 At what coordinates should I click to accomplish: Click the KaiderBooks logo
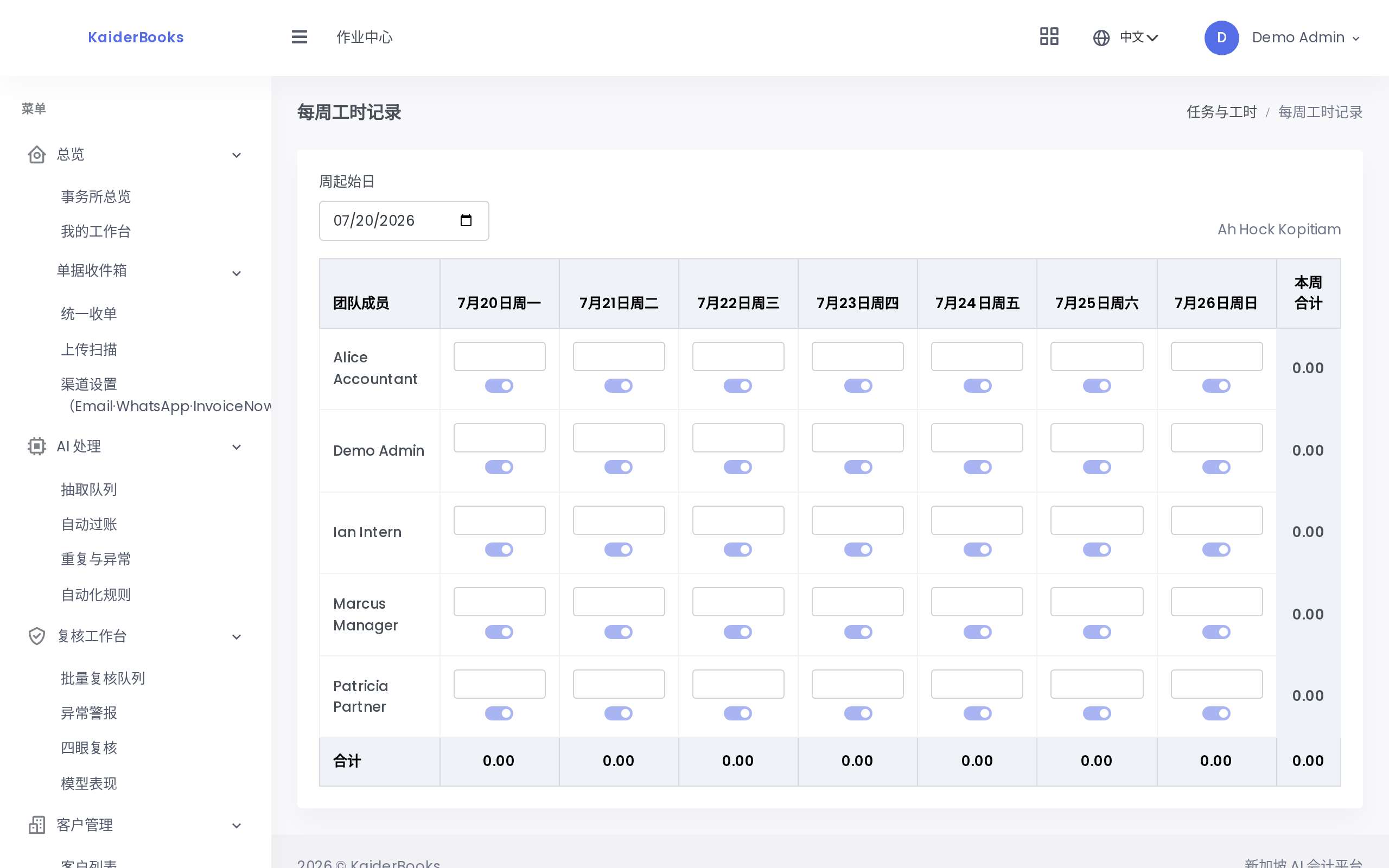(136, 37)
